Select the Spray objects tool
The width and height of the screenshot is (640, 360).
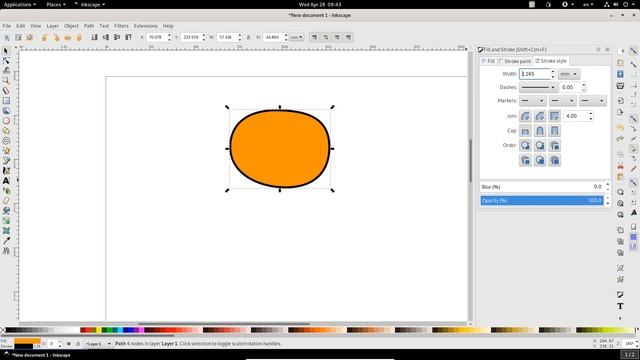(x=6, y=191)
